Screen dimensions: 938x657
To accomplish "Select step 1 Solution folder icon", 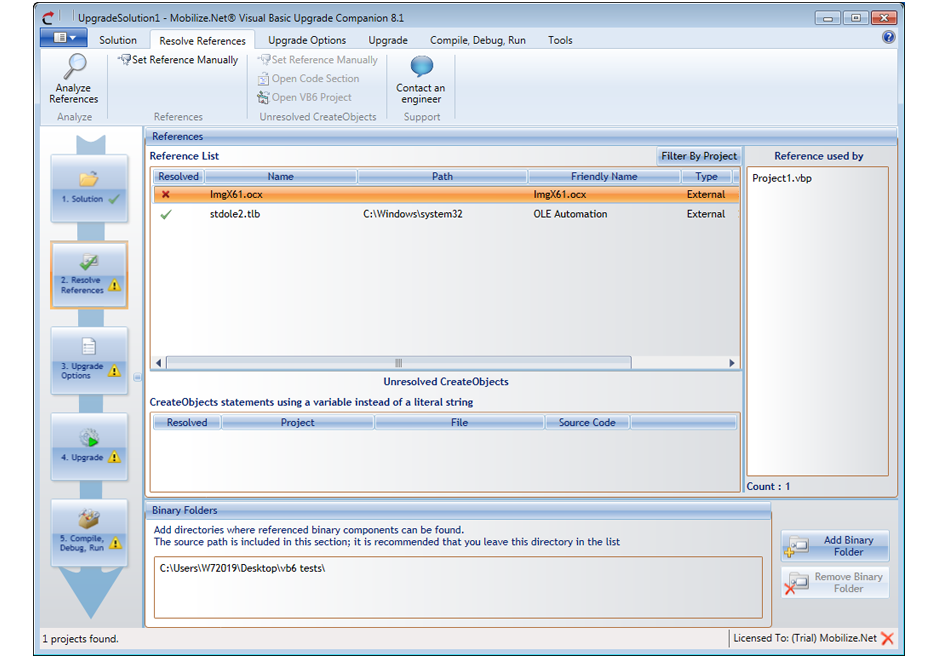I will click(x=89, y=178).
